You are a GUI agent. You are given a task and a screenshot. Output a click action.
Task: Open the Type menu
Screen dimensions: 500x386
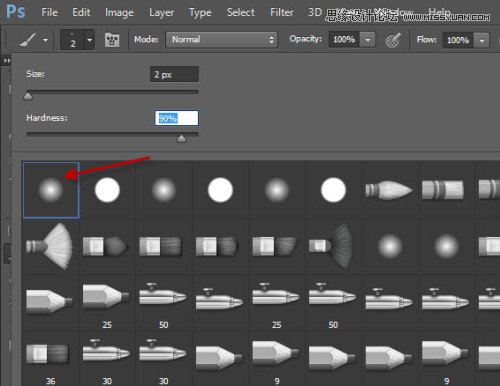tap(200, 13)
